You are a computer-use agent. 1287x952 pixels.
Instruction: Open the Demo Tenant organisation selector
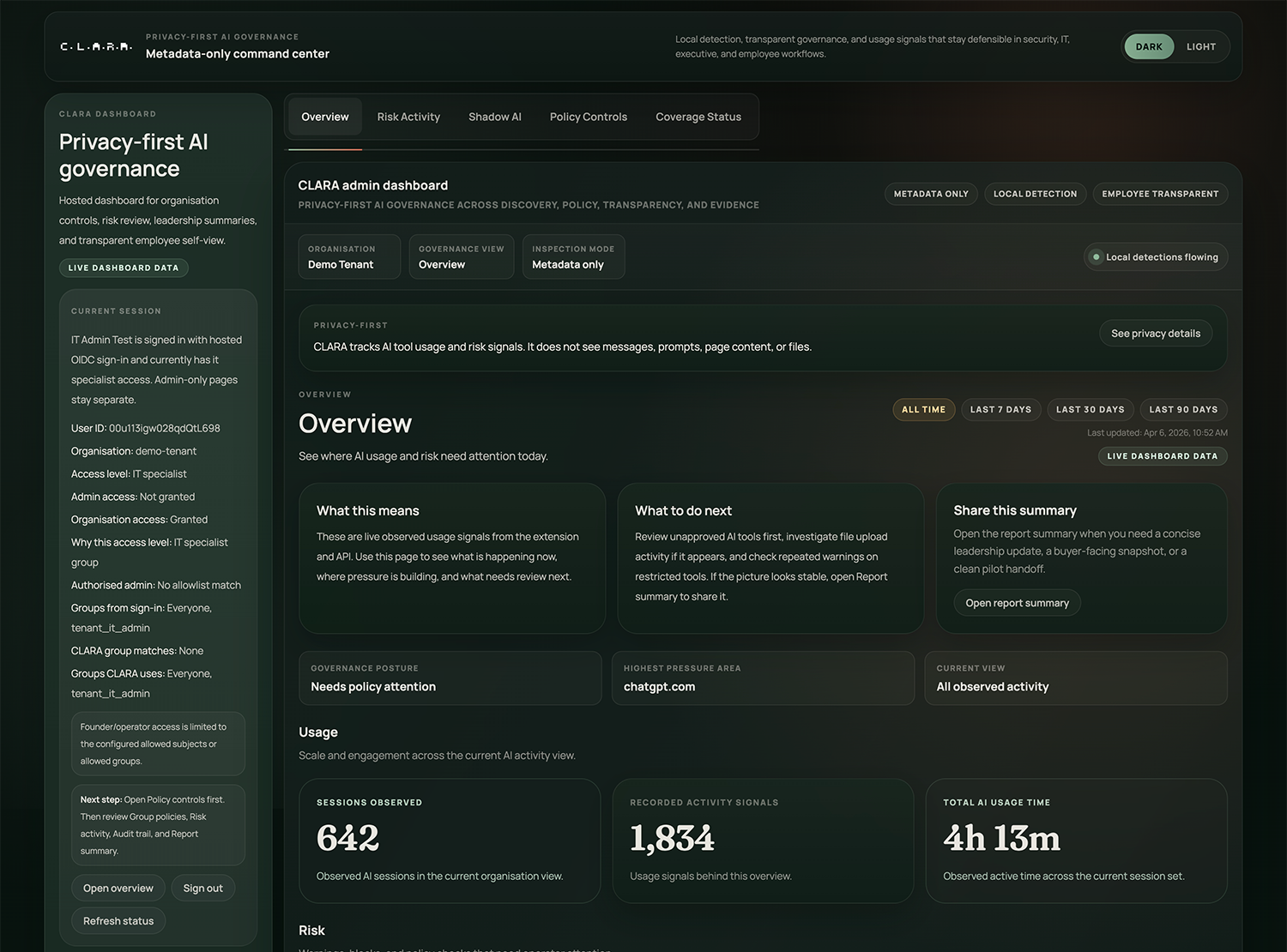348,256
